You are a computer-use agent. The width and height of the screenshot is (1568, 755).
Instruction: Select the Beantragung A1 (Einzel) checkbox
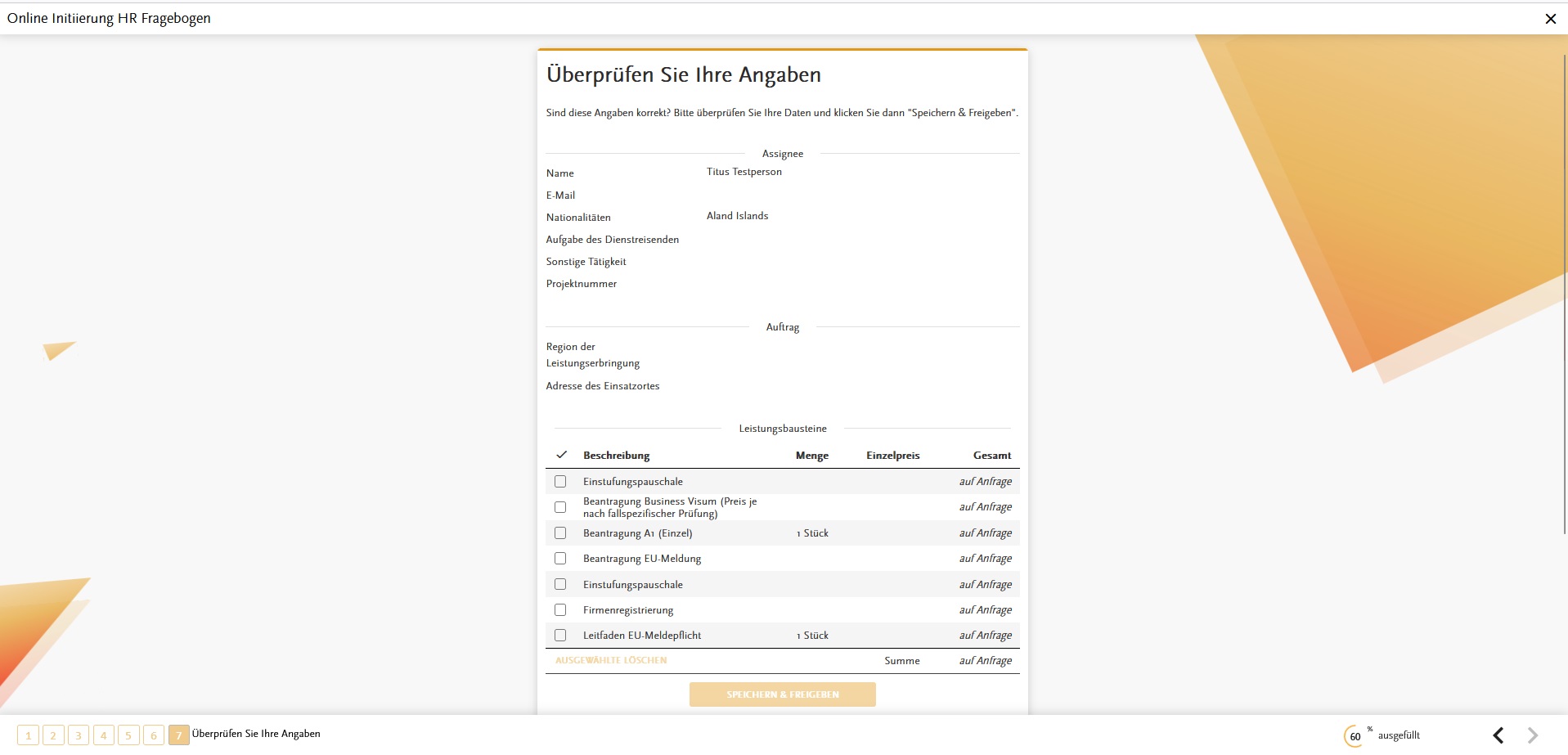(560, 533)
